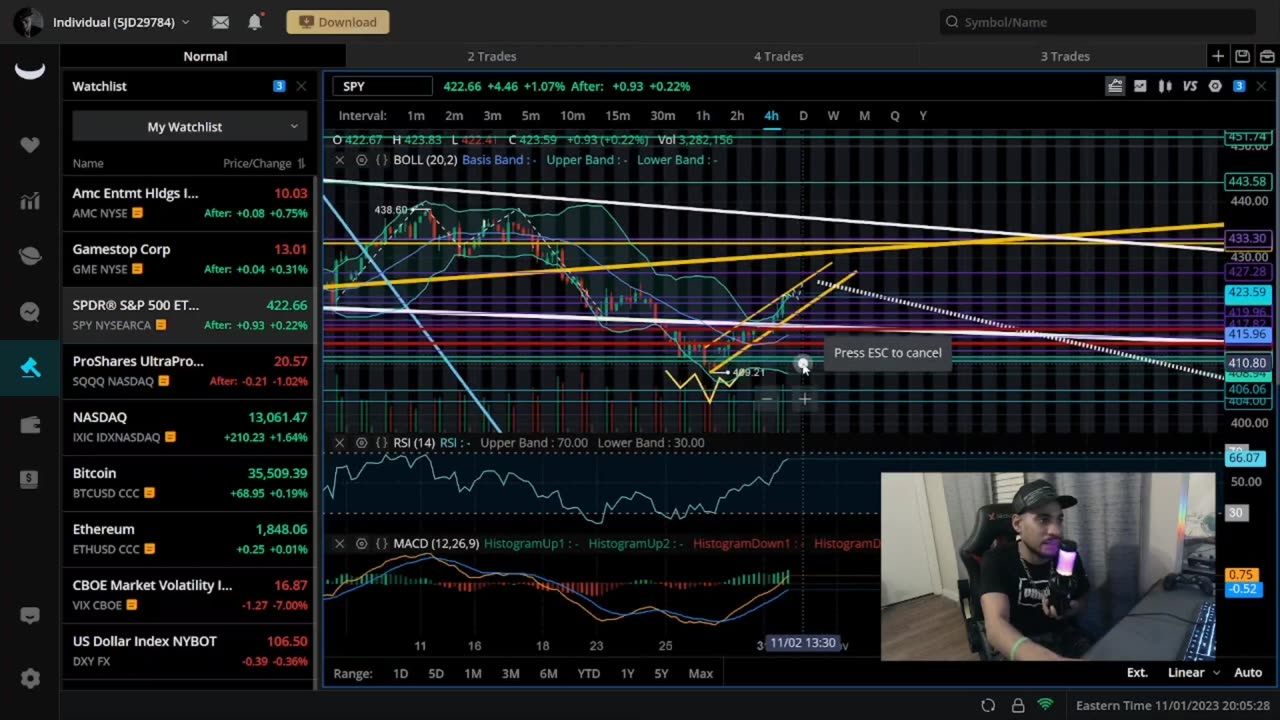Viewport: 1280px width, 720px height.
Task: Toggle Ext. extended hours display
Action: click(x=1137, y=673)
